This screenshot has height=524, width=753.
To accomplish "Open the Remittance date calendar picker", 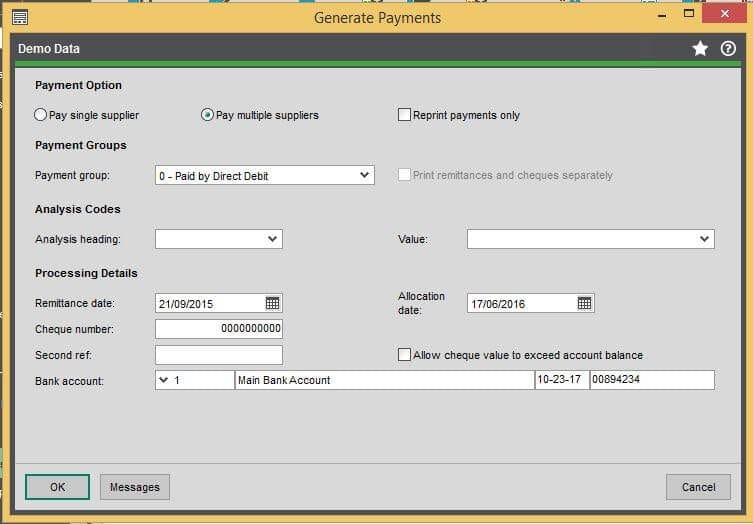I will click(x=272, y=303).
